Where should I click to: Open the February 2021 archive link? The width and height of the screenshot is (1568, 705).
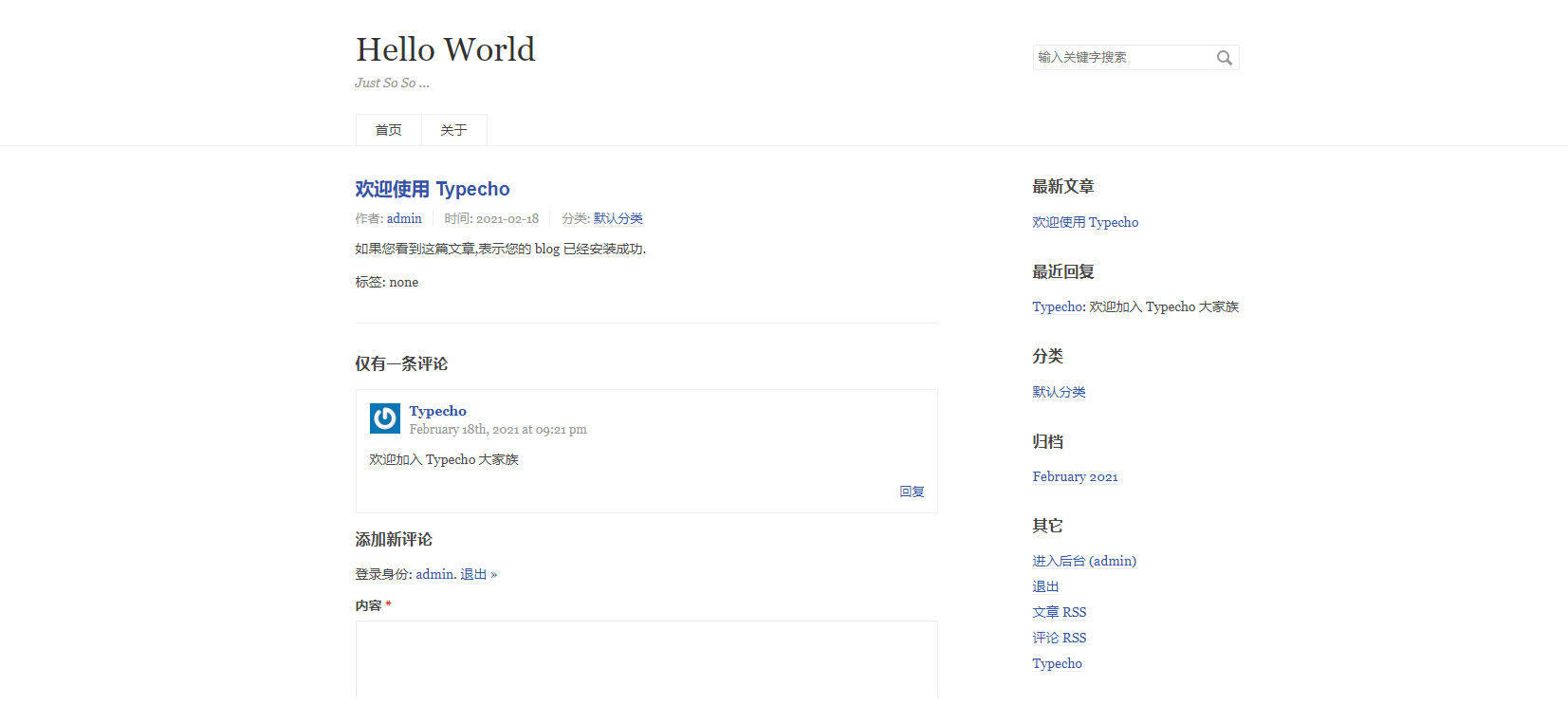(x=1076, y=476)
